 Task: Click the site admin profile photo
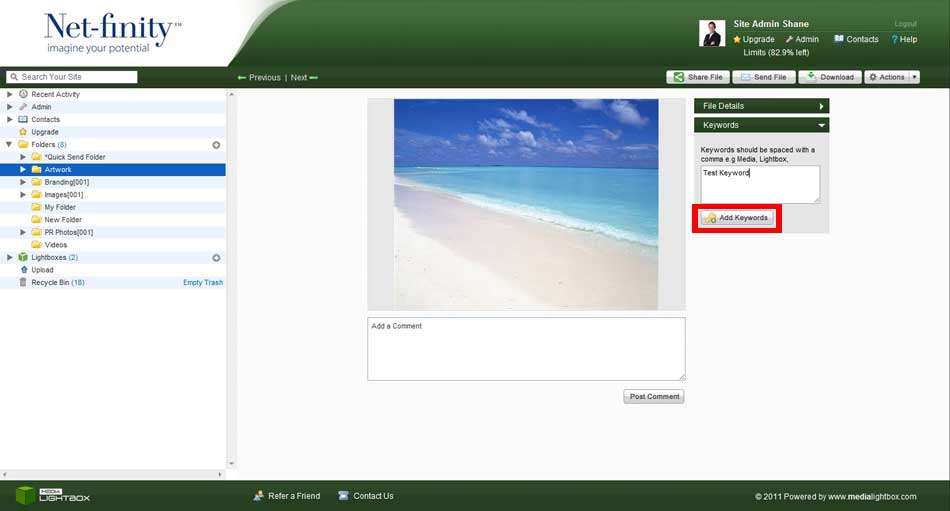[x=711, y=33]
